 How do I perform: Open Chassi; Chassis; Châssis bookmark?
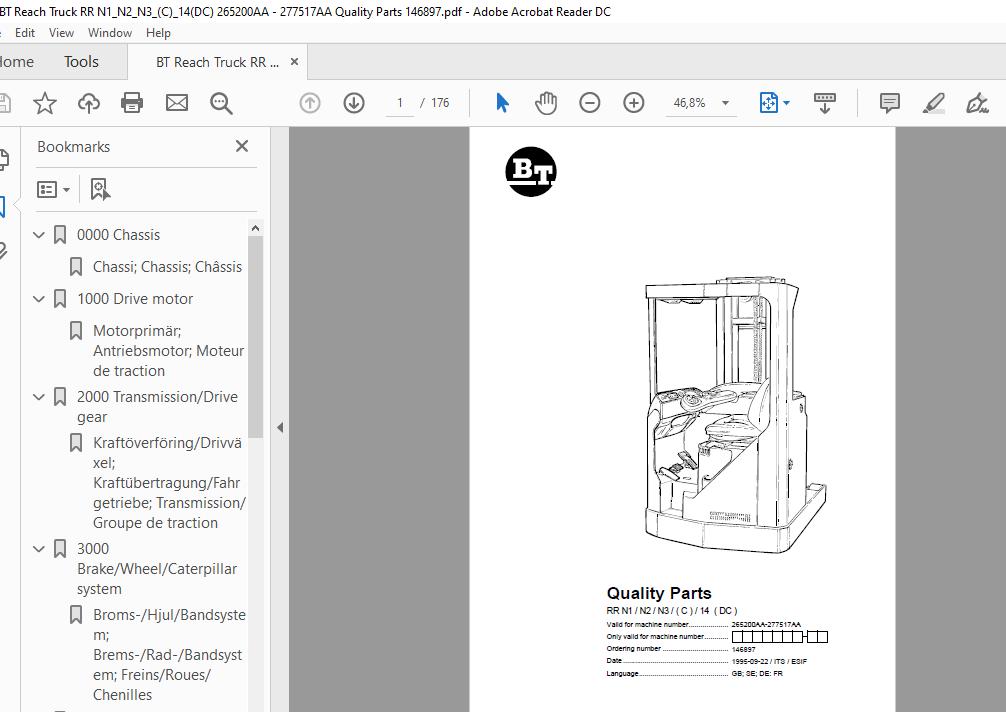pyautogui.click(x=167, y=267)
